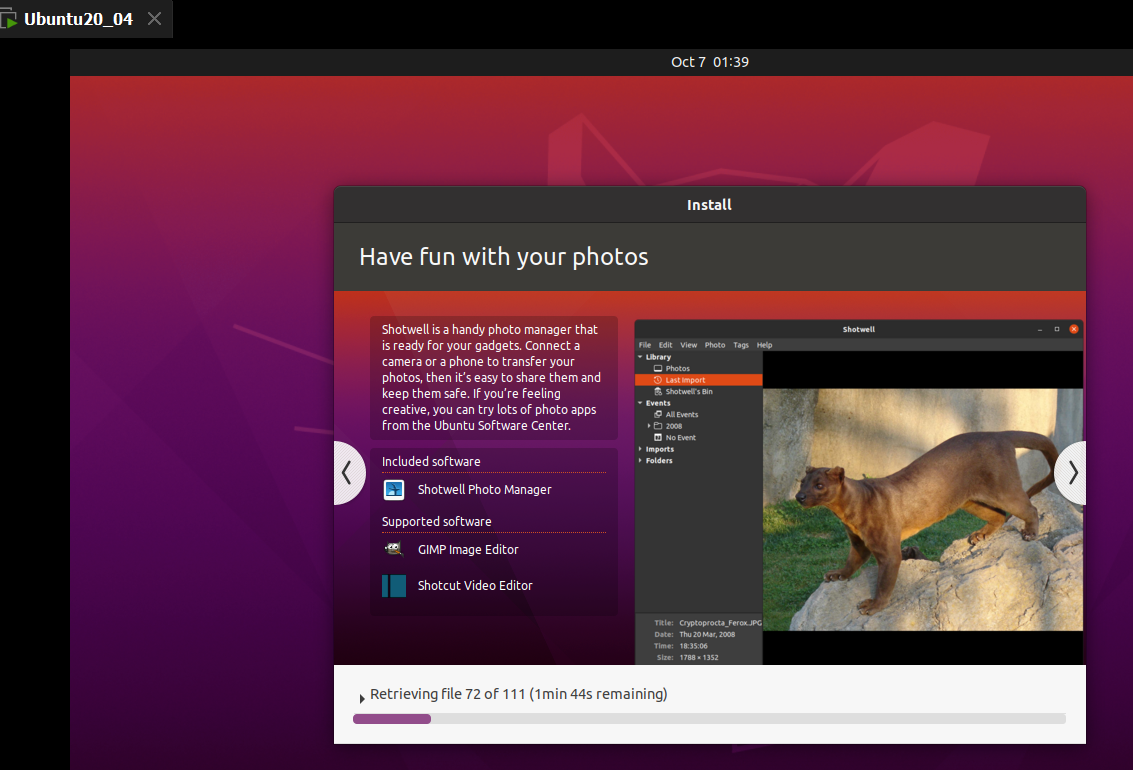1133x770 pixels.
Task: Select Shotcut Video Editor label
Action: click(475, 586)
